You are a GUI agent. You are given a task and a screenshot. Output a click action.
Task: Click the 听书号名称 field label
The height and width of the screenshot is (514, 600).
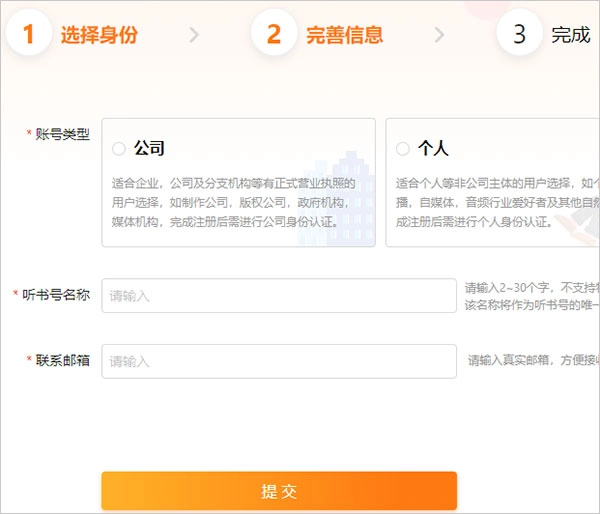tap(56, 295)
